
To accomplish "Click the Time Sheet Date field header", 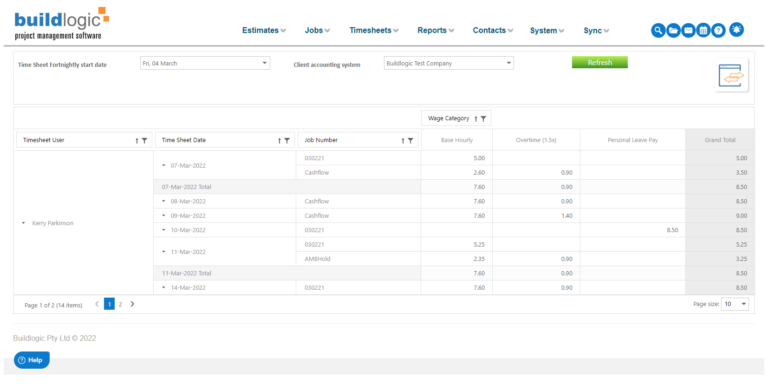I will (225, 140).
